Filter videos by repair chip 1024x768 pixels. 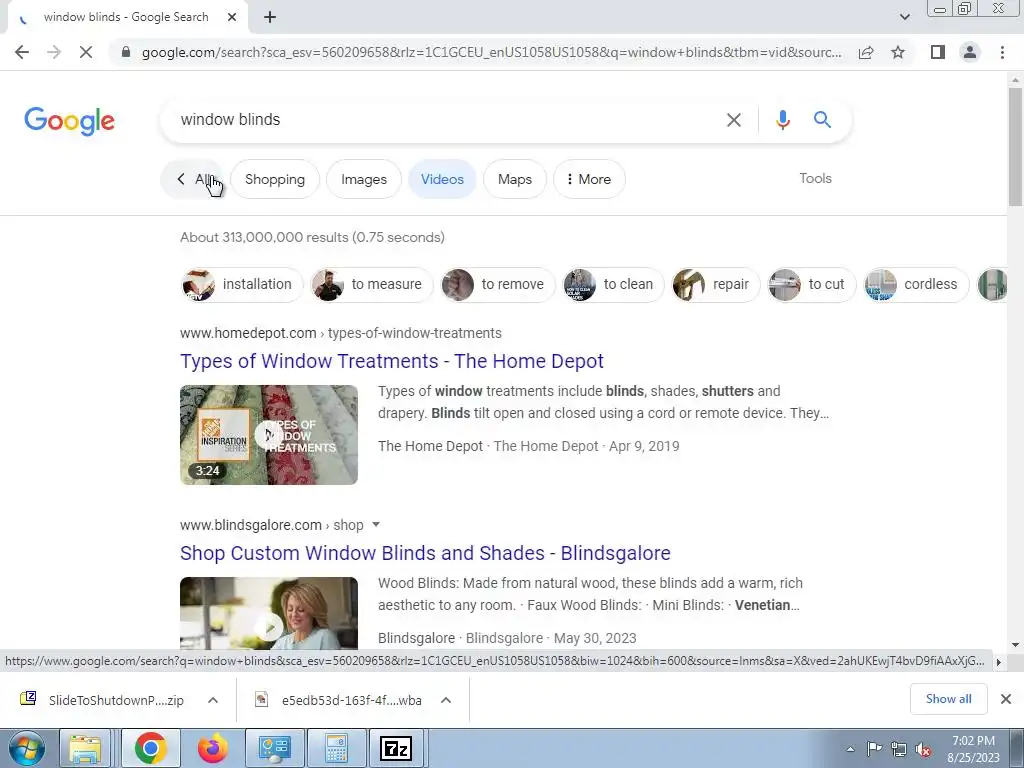[716, 285]
